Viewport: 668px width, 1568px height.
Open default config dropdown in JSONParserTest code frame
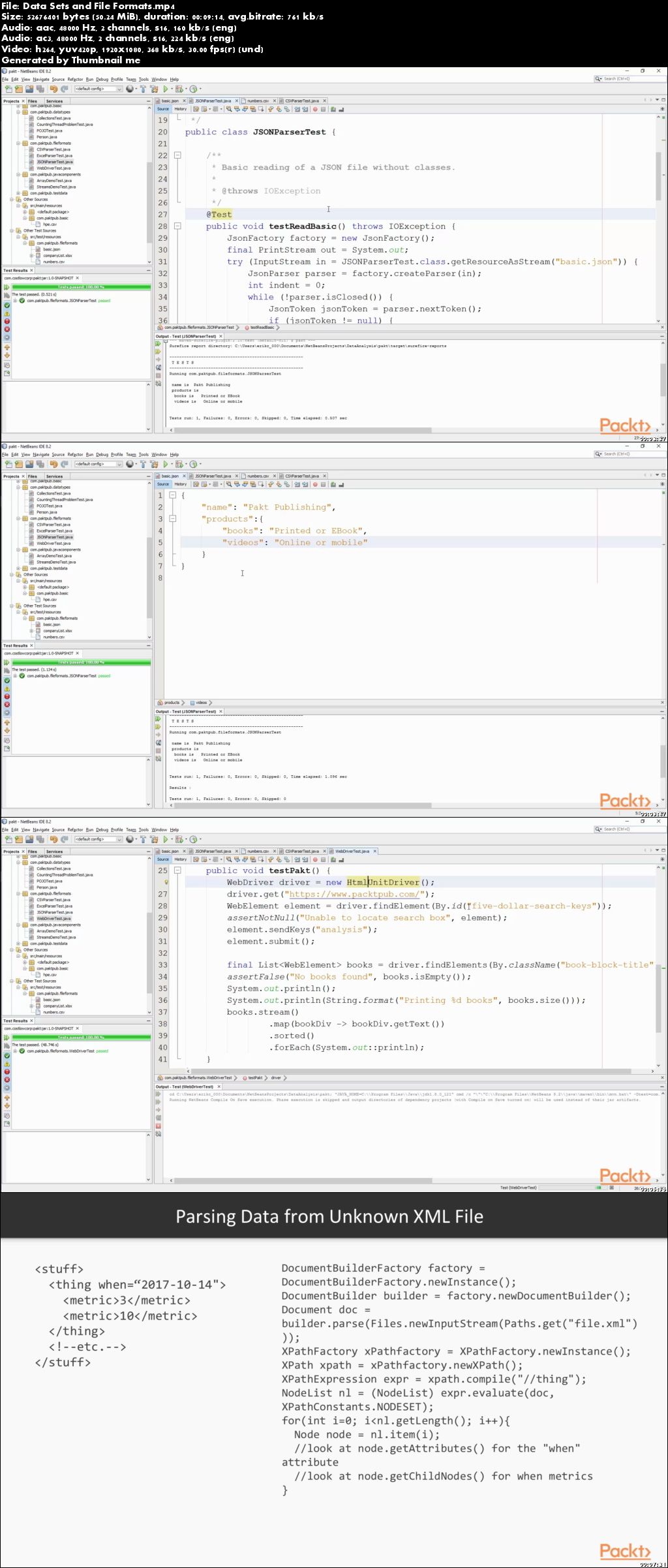(x=99, y=89)
